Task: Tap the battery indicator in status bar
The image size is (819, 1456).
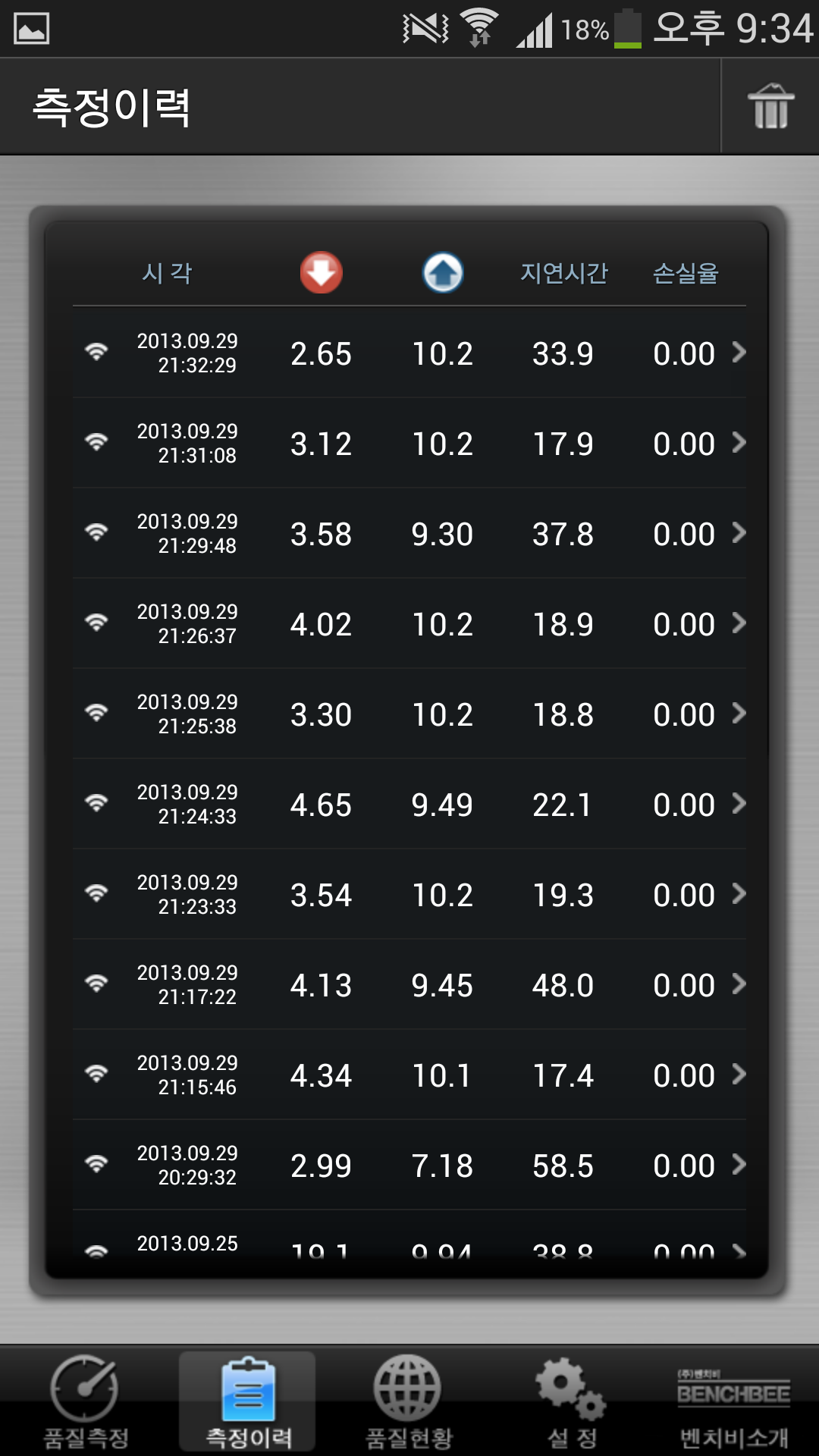Action: [x=627, y=29]
